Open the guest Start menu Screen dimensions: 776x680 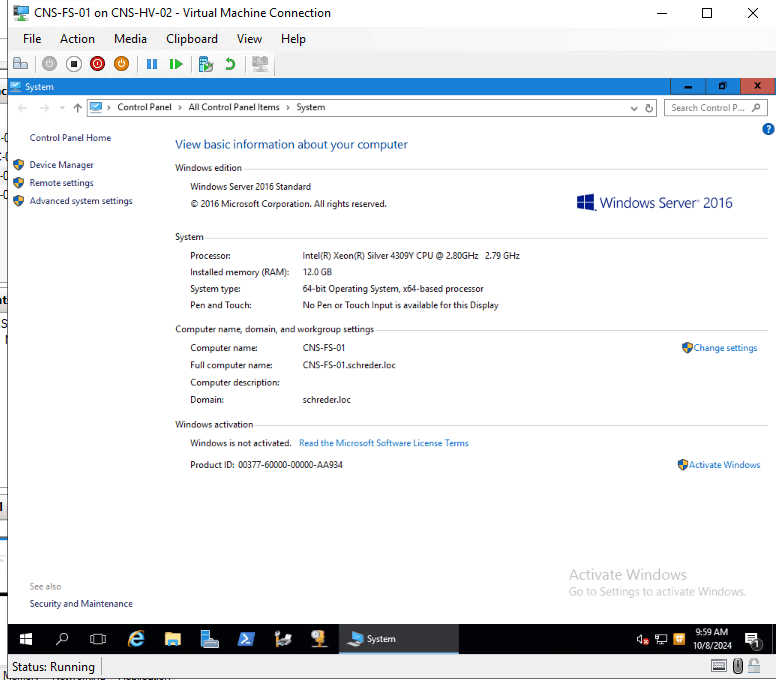(x=26, y=639)
